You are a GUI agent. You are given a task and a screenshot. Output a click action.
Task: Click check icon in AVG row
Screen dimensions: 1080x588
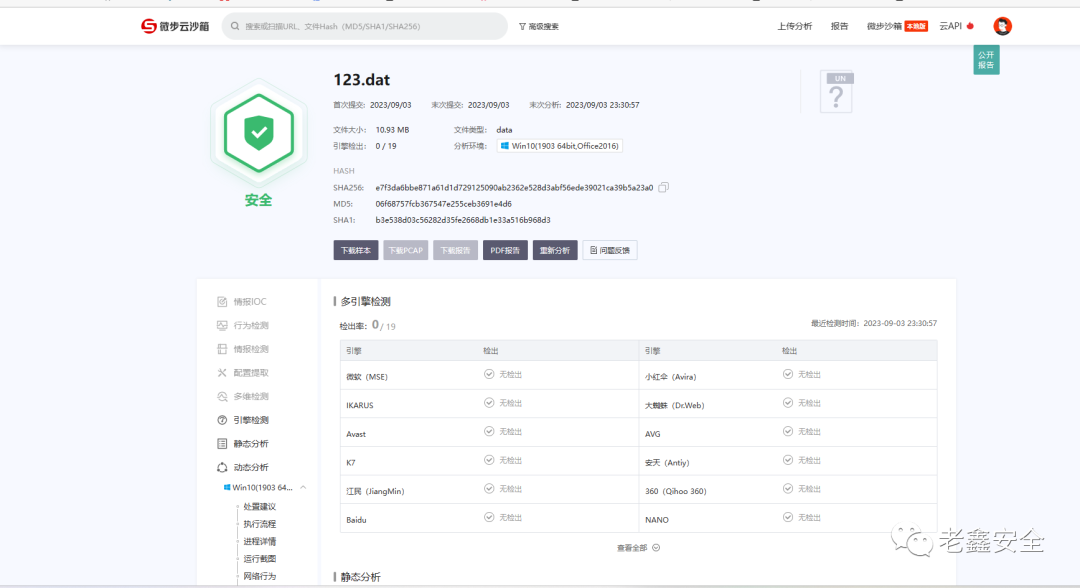point(788,431)
